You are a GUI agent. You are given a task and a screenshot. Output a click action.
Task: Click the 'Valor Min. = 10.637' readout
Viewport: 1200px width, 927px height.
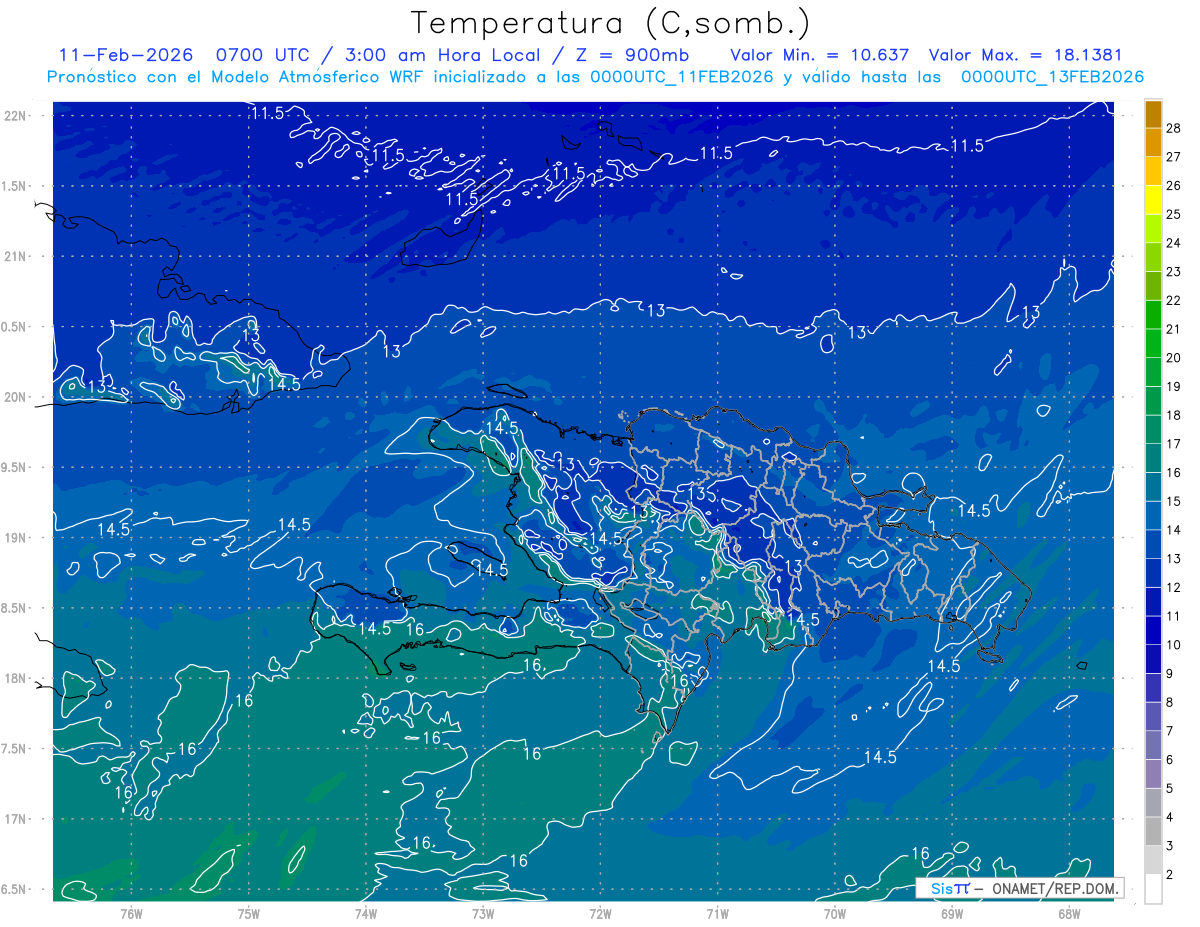pyautogui.click(x=821, y=55)
